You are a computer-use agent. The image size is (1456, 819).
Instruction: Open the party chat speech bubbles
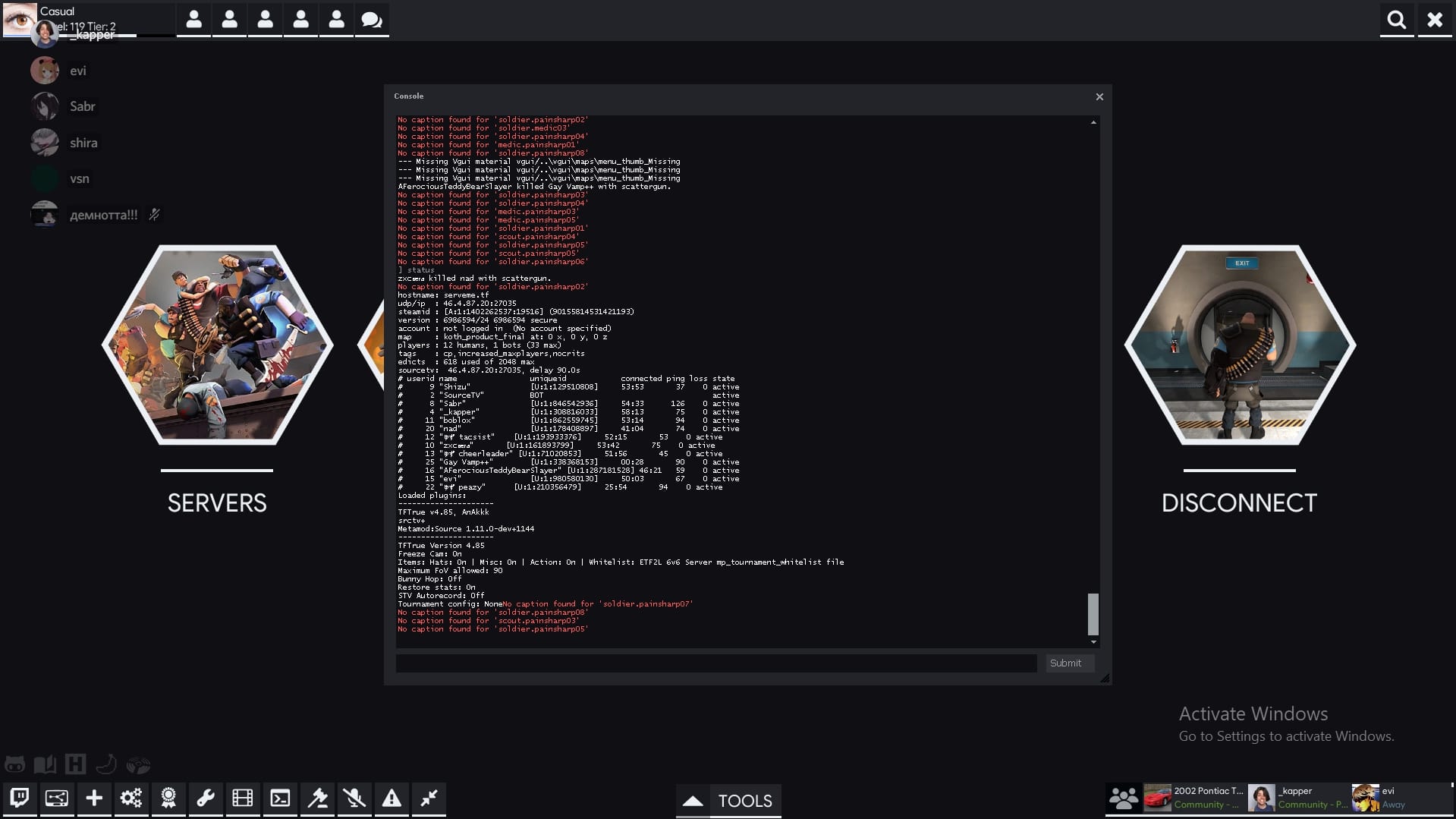pyautogui.click(x=372, y=20)
